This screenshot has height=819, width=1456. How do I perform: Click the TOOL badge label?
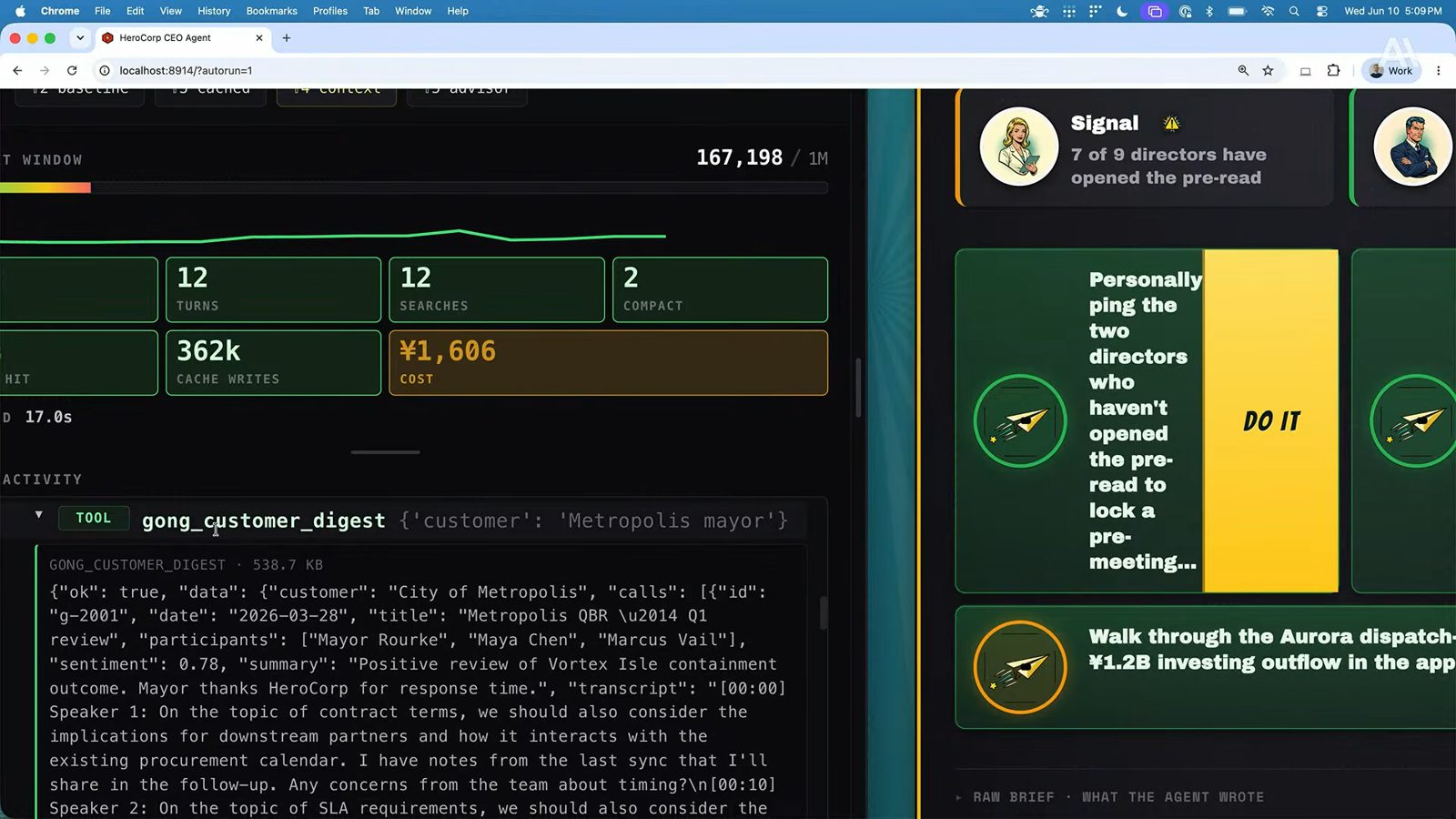[x=93, y=518]
